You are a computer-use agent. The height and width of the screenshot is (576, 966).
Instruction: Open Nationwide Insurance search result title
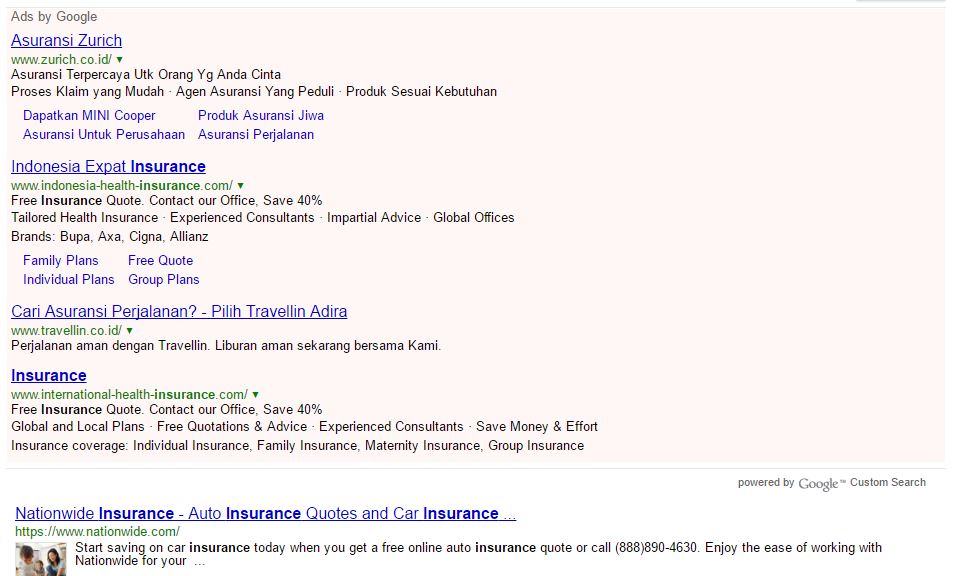[266, 514]
